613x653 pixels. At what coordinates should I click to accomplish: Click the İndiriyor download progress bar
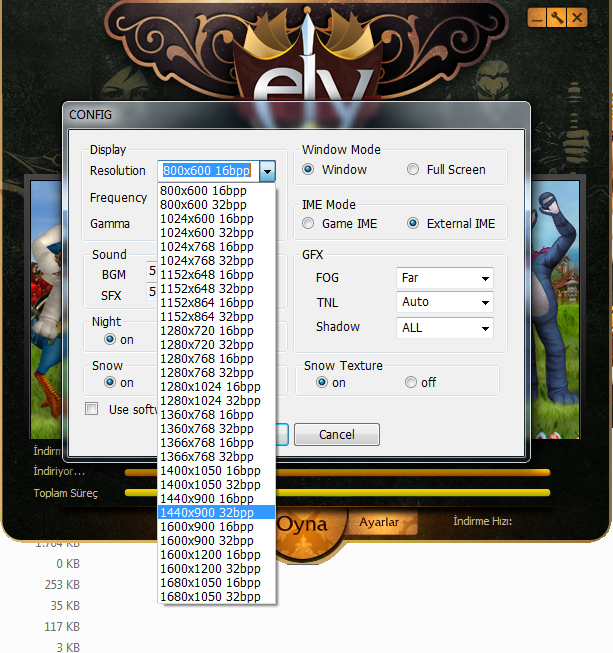[x=337, y=473]
